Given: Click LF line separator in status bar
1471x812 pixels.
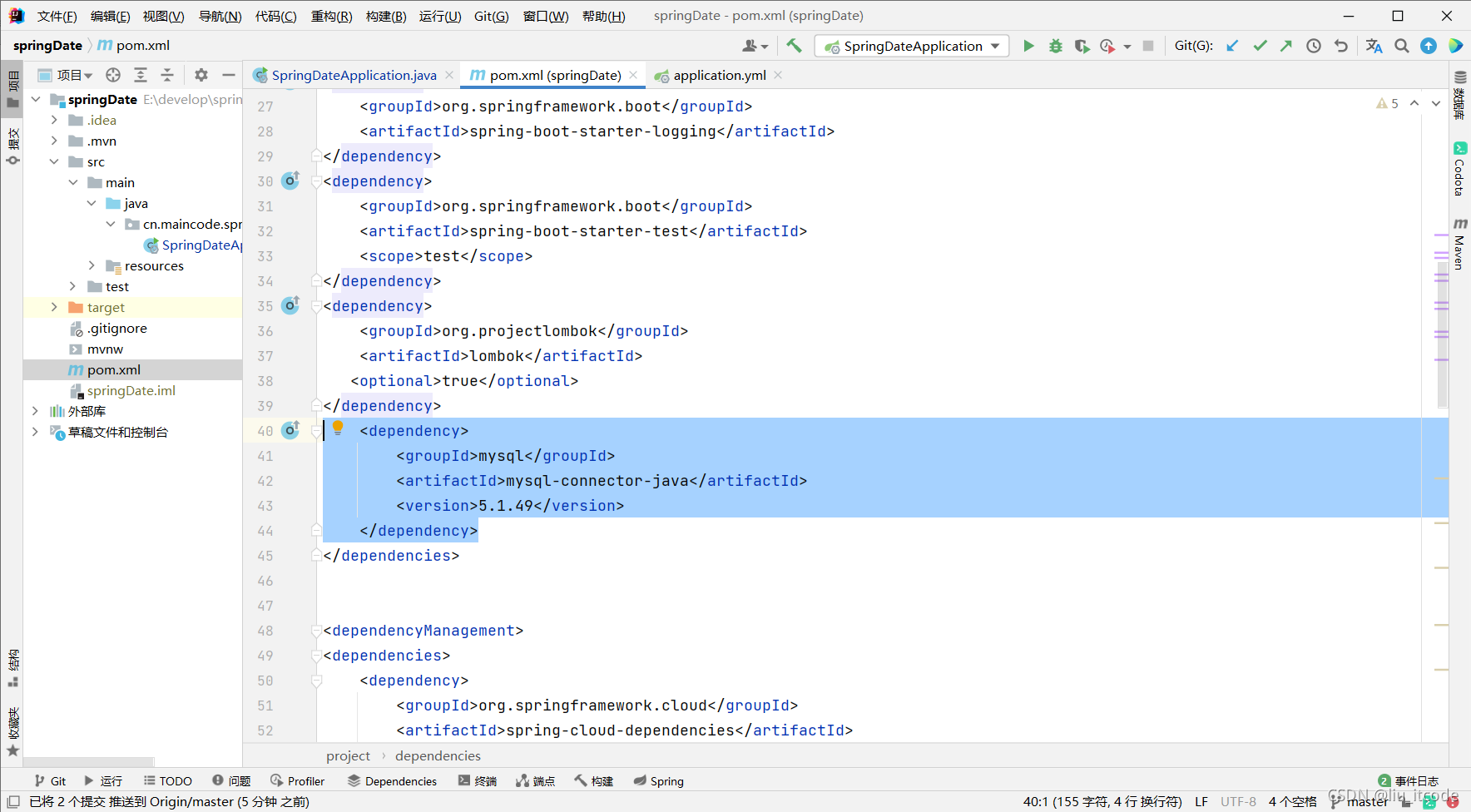Looking at the screenshot, I should click(x=1201, y=801).
